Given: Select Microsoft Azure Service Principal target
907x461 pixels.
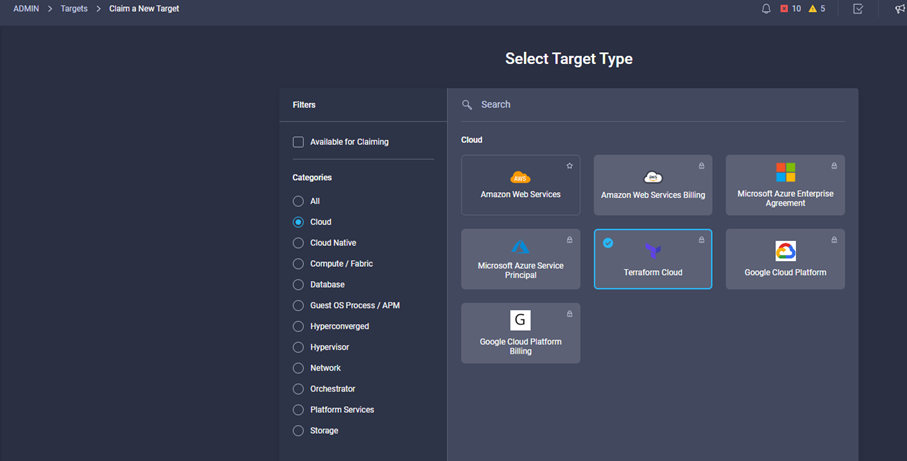Looking at the screenshot, I should pos(520,259).
